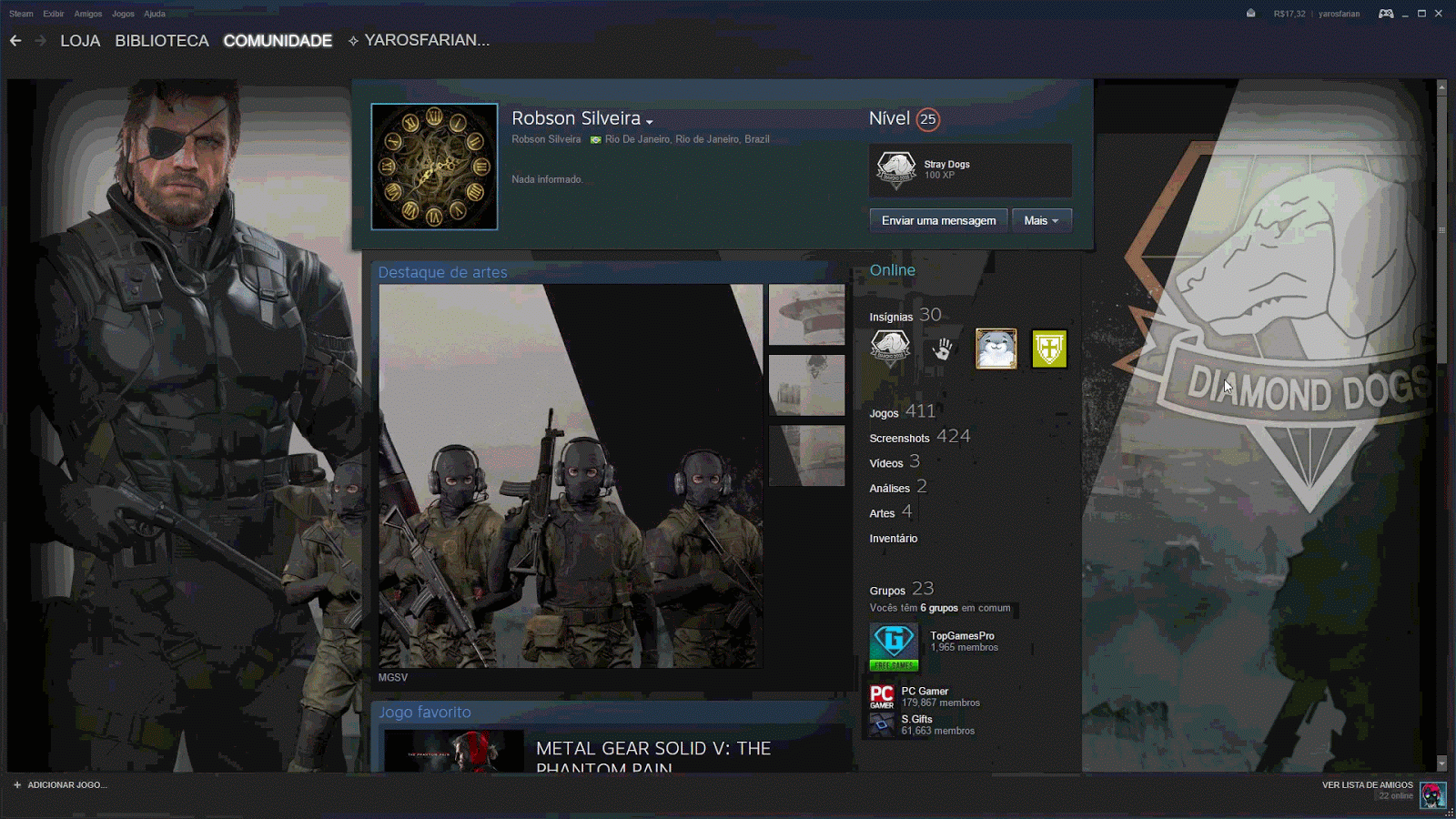Open the green shield badge icon

[1049, 349]
